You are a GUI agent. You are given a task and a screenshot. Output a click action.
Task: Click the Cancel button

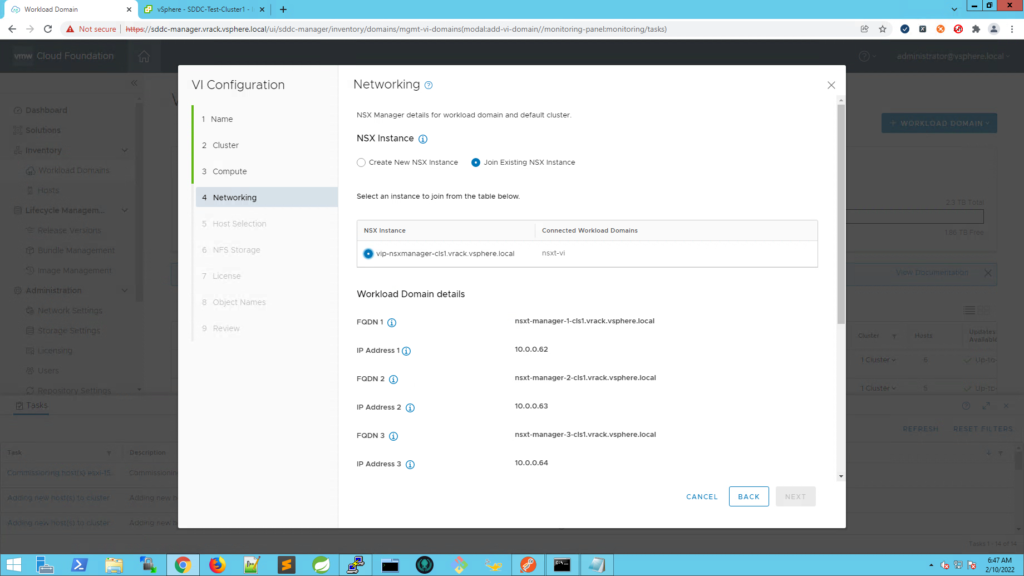pyautogui.click(x=701, y=497)
